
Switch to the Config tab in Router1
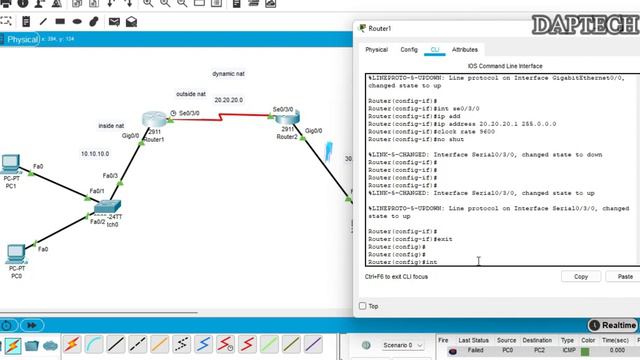click(409, 49)
